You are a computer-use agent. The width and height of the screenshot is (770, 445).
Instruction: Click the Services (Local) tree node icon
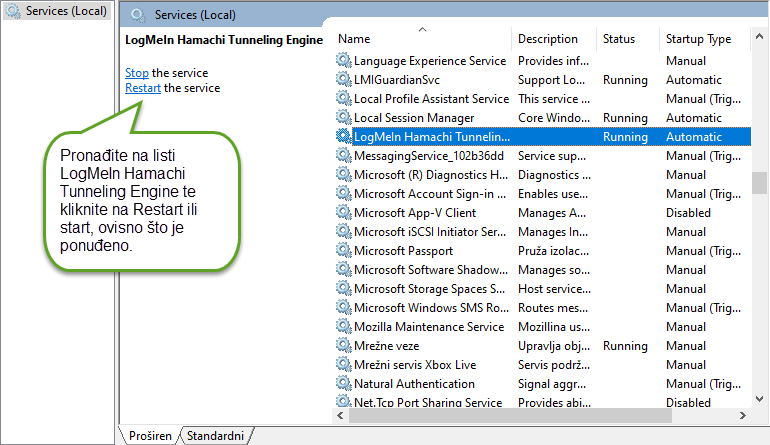[13, 11]
